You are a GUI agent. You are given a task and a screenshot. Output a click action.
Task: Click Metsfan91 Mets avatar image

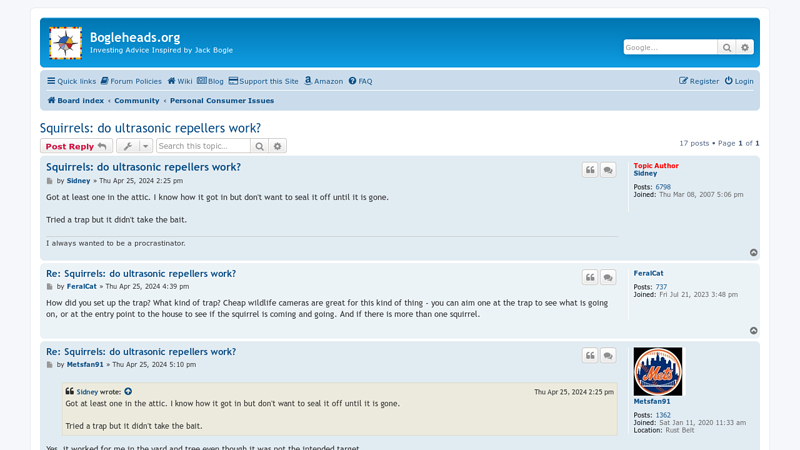click(658, 371)
